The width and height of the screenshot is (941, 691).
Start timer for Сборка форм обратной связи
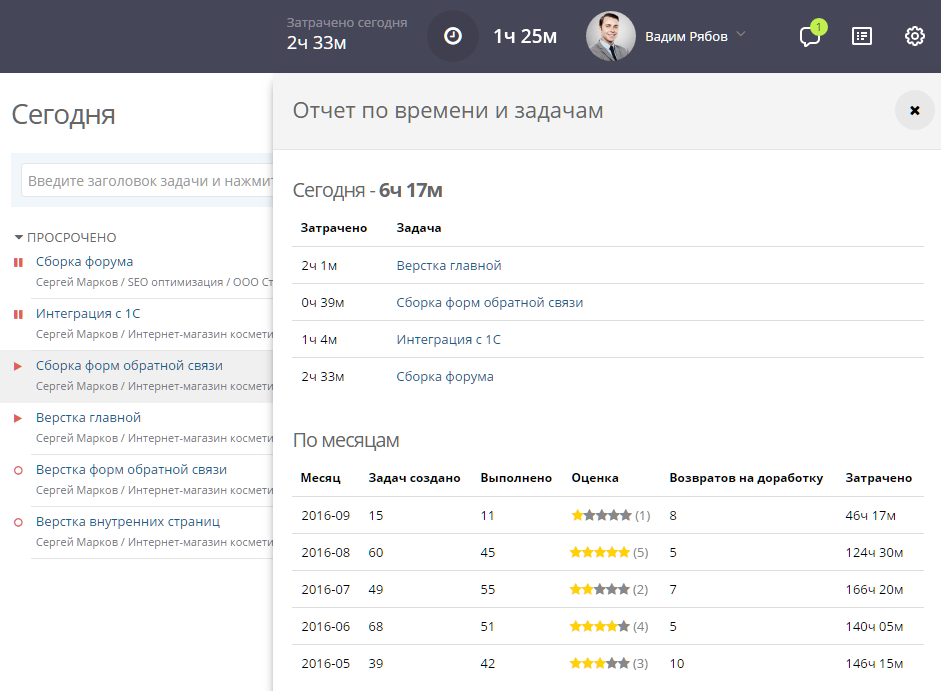tap(18, 366)
